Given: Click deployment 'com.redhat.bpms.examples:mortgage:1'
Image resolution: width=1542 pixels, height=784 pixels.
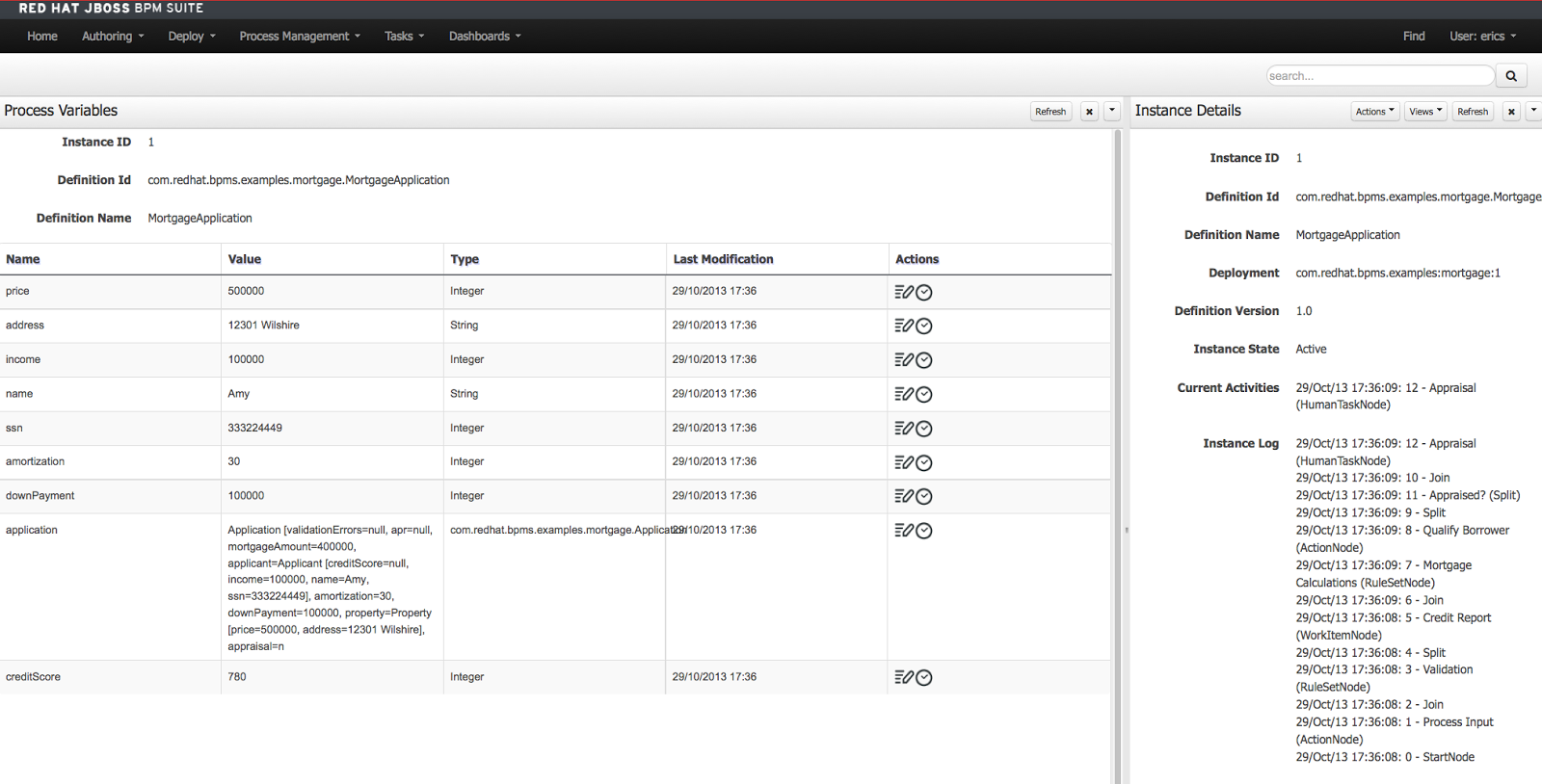Looking at the screenshot, I should point(1397,274).
